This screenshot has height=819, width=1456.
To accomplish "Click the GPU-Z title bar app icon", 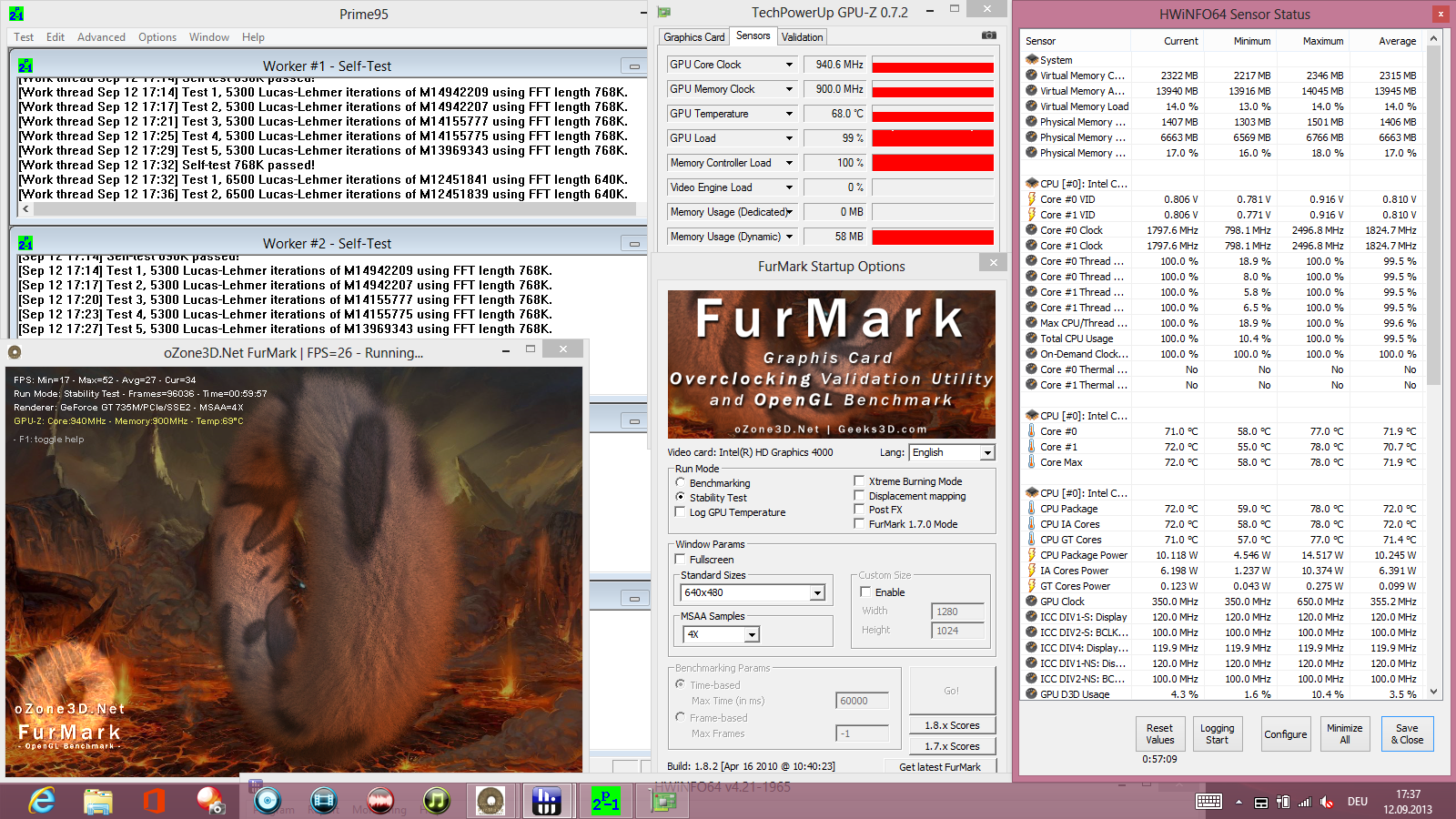I will (664, 12).
